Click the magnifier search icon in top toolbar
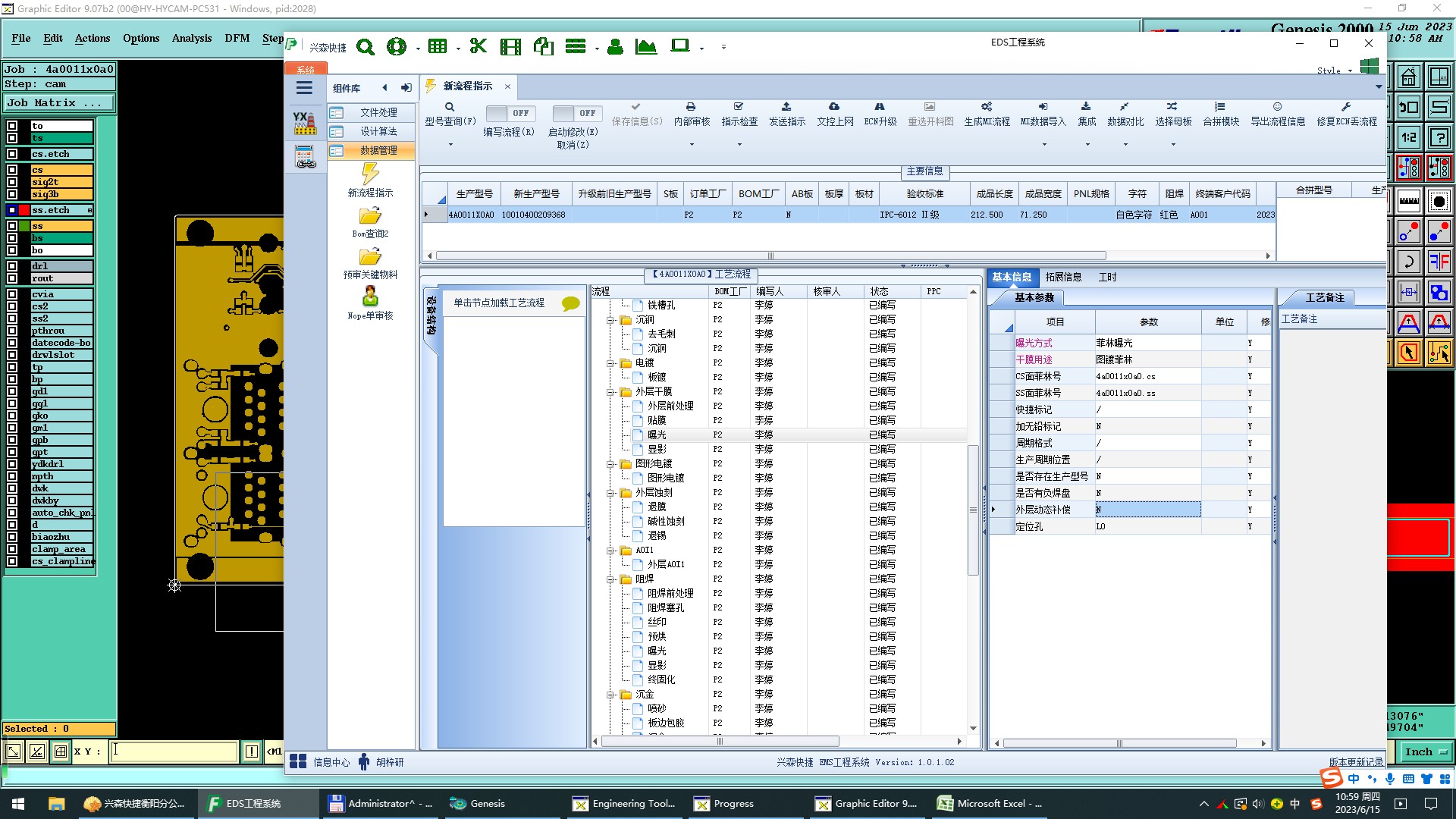The width and height of the screenshot is (1456, 819). [x=366, y=47]
